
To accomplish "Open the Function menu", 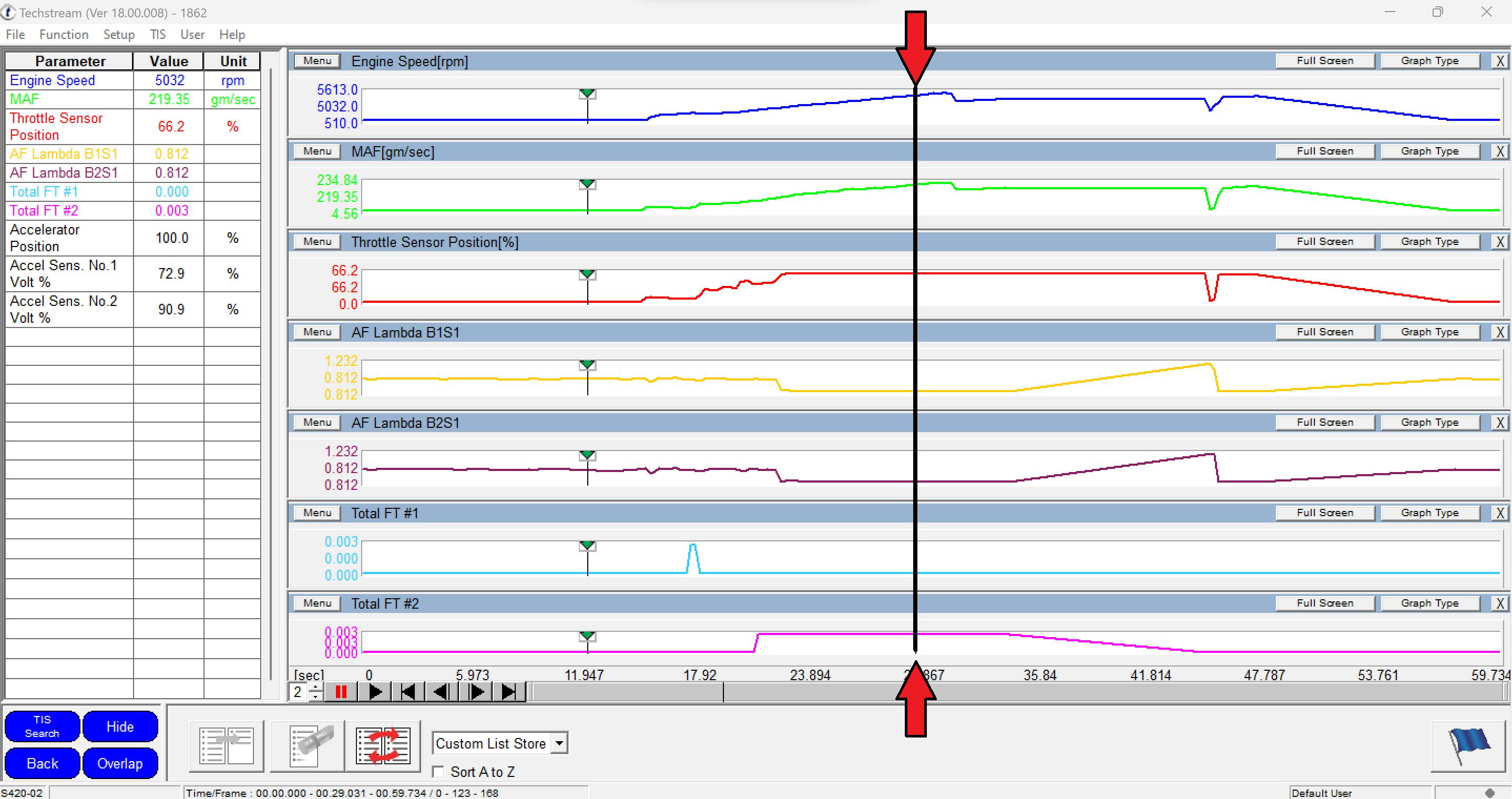I will [64, 34].
